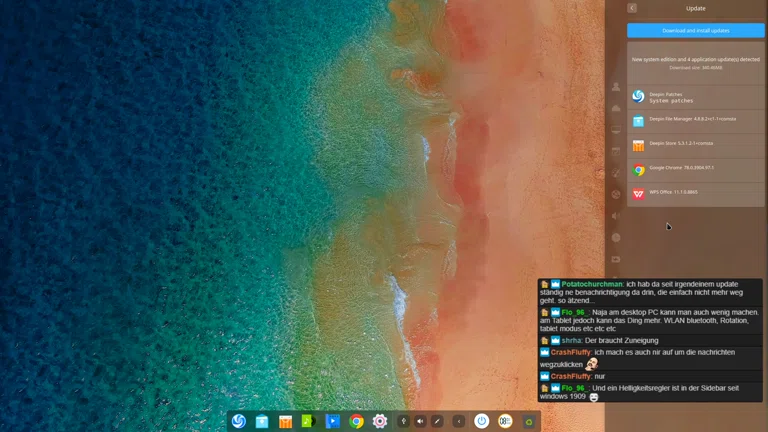Select WPS Office 11.1.0.8865 update row
The height and width of the screenshot is (432, 768).
[x=696, y=195]
